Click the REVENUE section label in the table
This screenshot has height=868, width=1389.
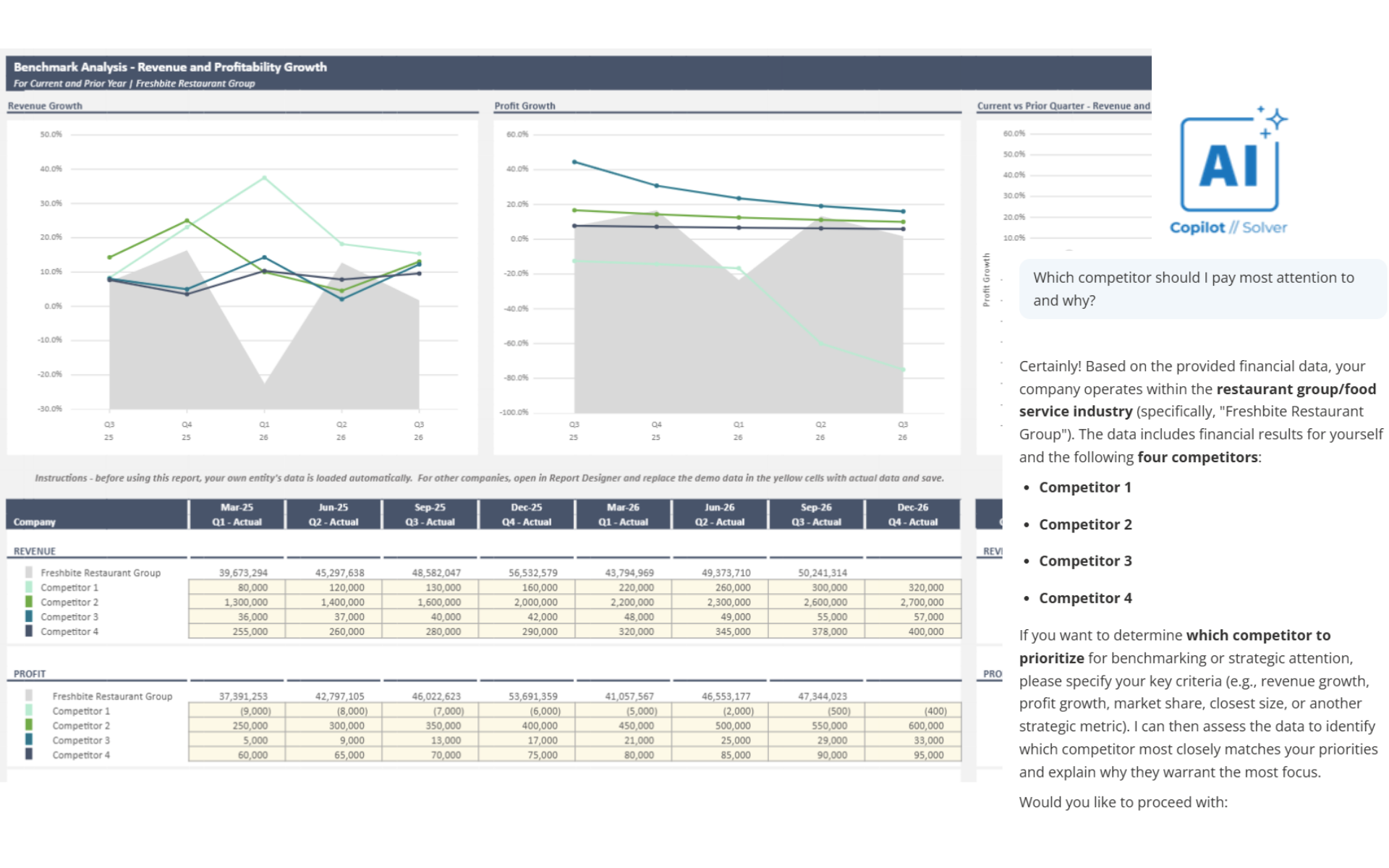click(x=35, y=551)
